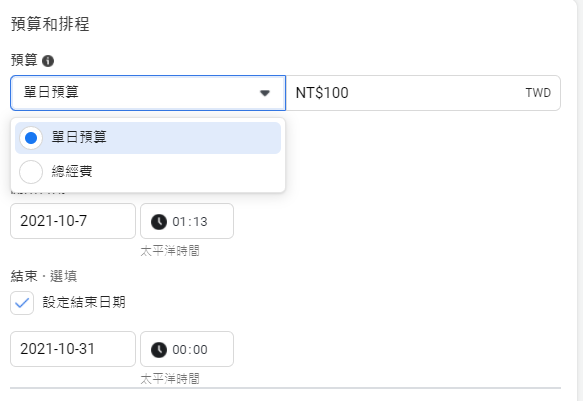This screenshot has width=583, height=401.
Task: Click the start time 01:13 field
Action: 187,221
